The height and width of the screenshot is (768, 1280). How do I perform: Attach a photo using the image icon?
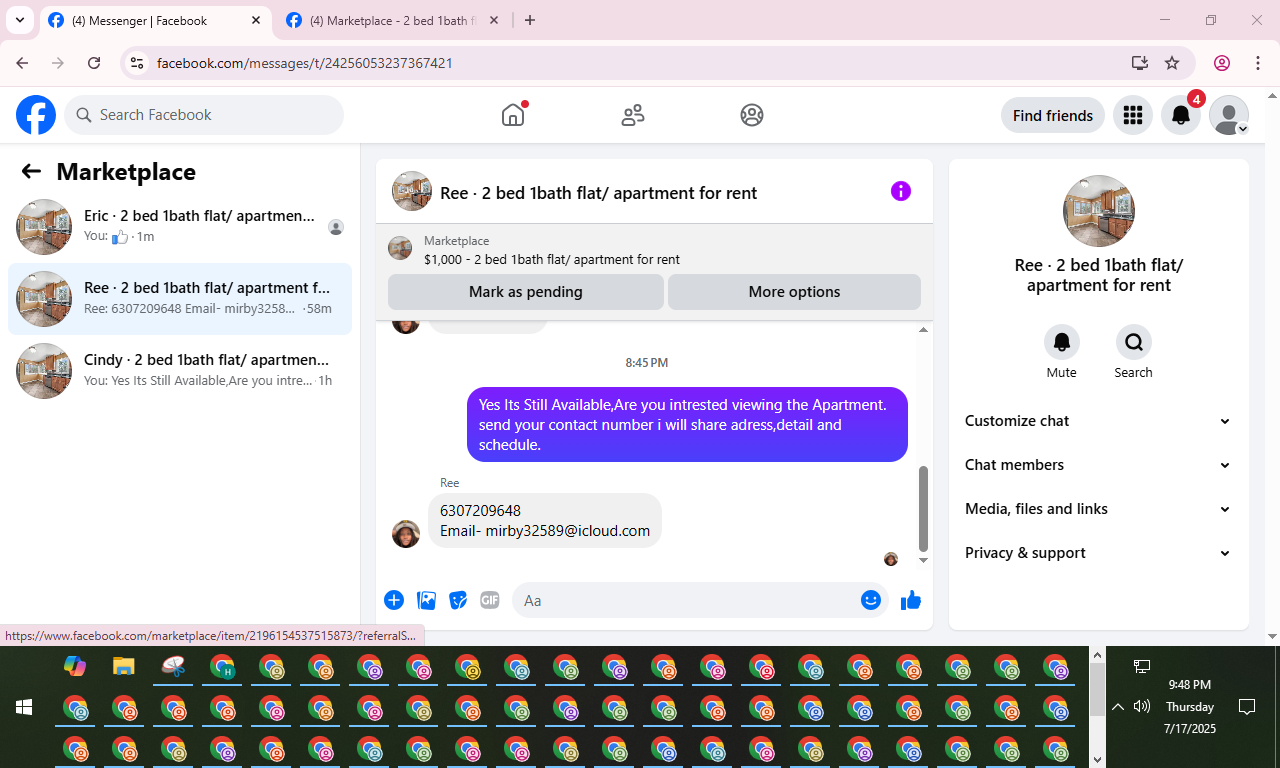tap(427, 600)
